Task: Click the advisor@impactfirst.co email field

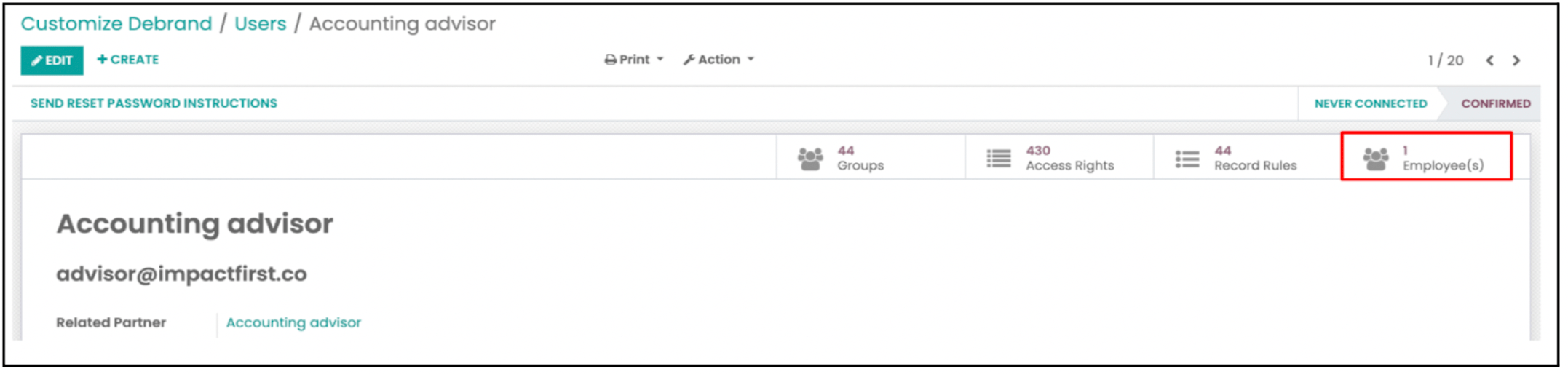Action: tap(182, 274)
